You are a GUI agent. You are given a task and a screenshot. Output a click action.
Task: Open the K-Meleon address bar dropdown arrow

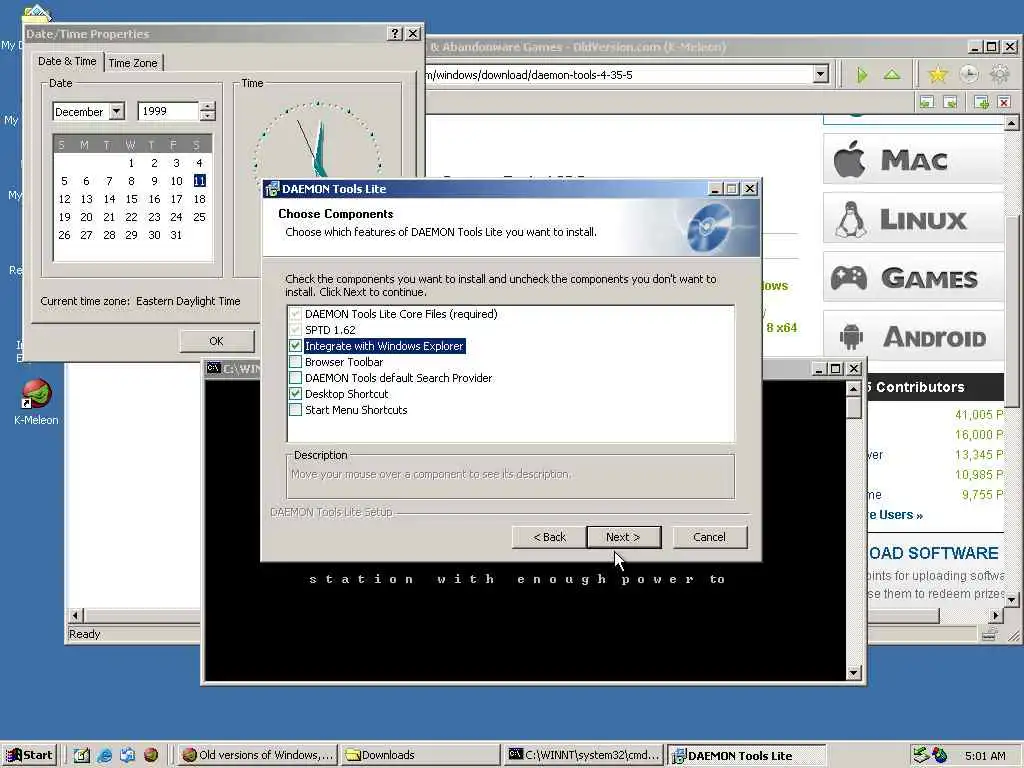821,74
